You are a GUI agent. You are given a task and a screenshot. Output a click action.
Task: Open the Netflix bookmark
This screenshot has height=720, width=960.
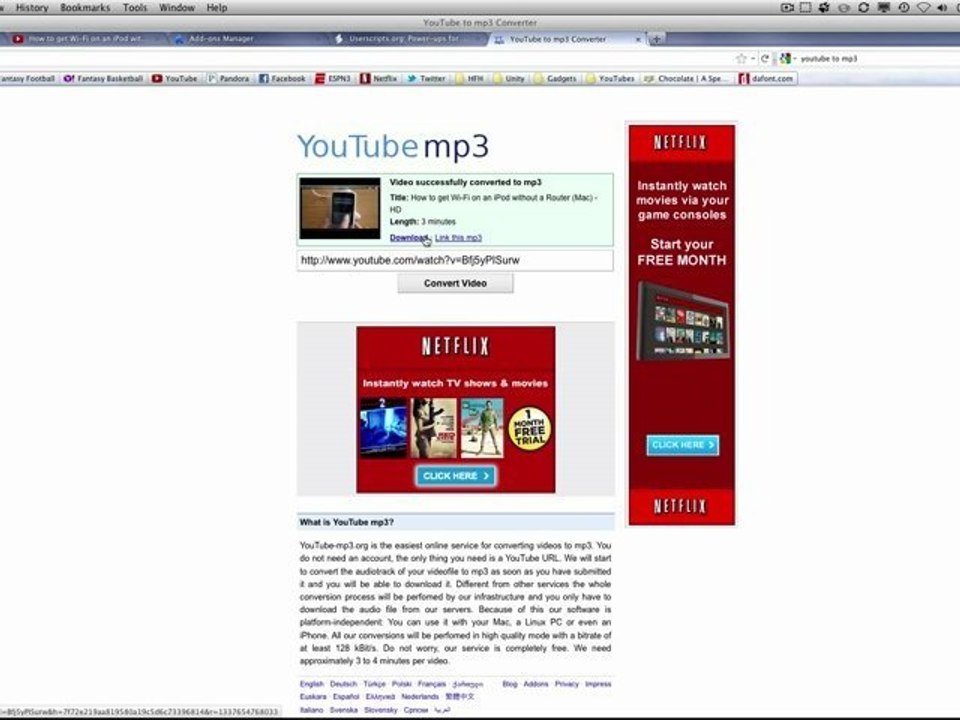[379, 79]
